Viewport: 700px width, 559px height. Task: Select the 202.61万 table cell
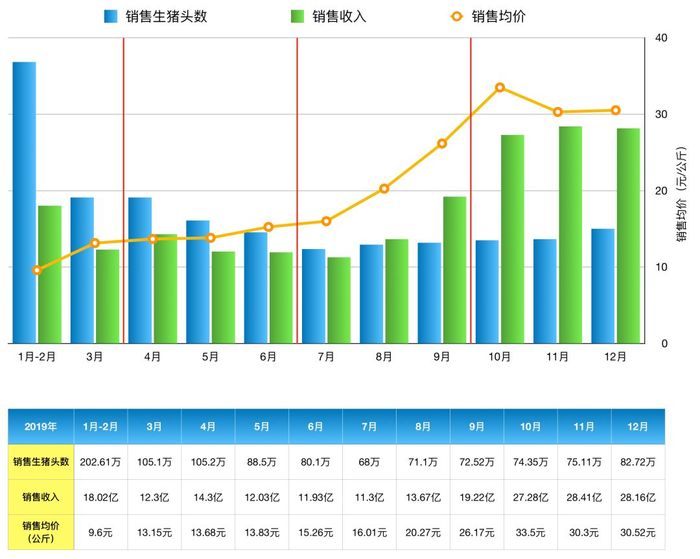pyautogui.click(x=100, y=462)
